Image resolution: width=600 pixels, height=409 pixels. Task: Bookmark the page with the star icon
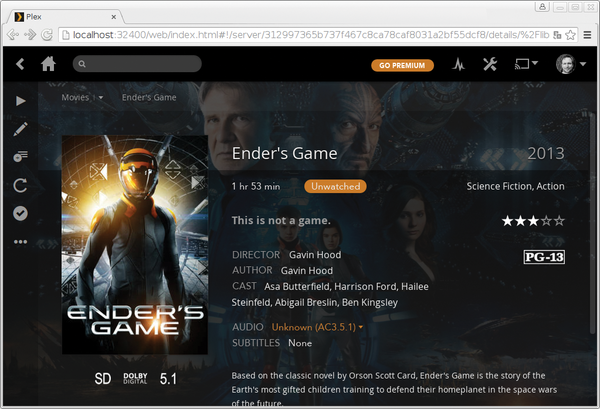click(x=570, y=35)
